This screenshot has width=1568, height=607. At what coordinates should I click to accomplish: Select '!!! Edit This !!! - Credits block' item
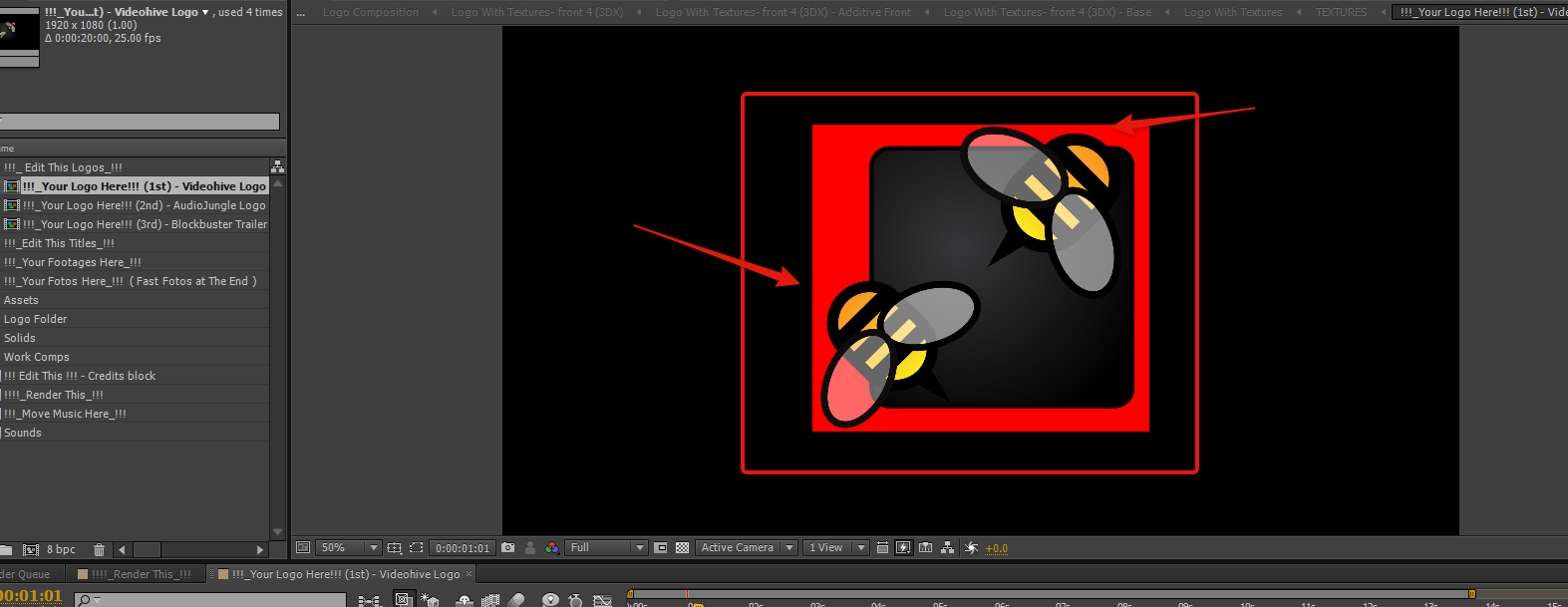(80, 376)
